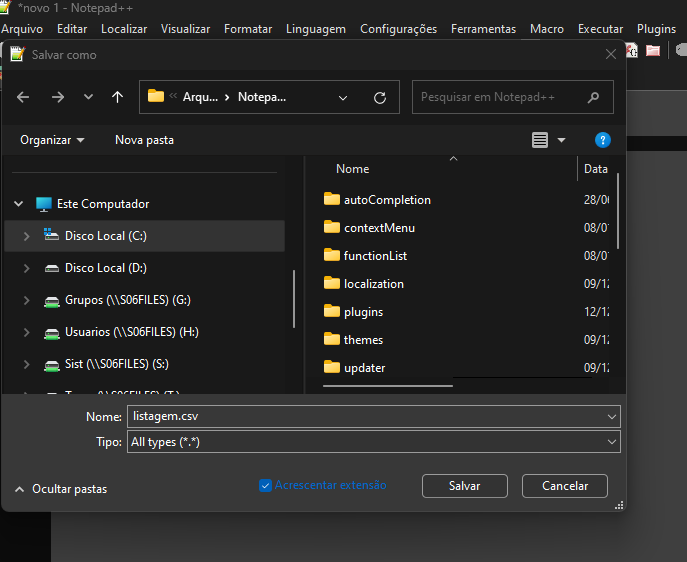Go back using the back arrow
Viewport: 687px width, 562px height.
(23, 97)
